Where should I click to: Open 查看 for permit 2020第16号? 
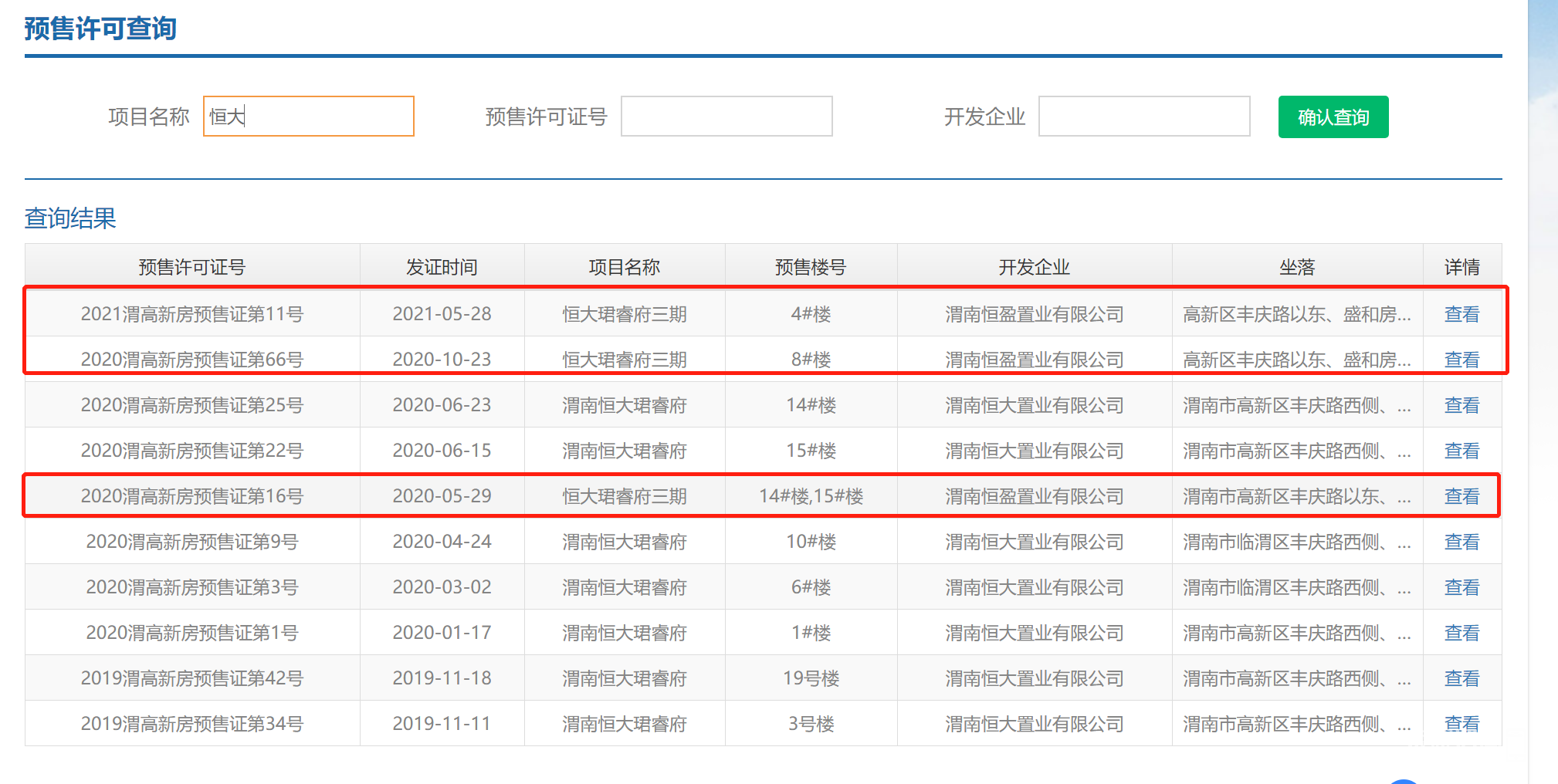point(1461,496)
